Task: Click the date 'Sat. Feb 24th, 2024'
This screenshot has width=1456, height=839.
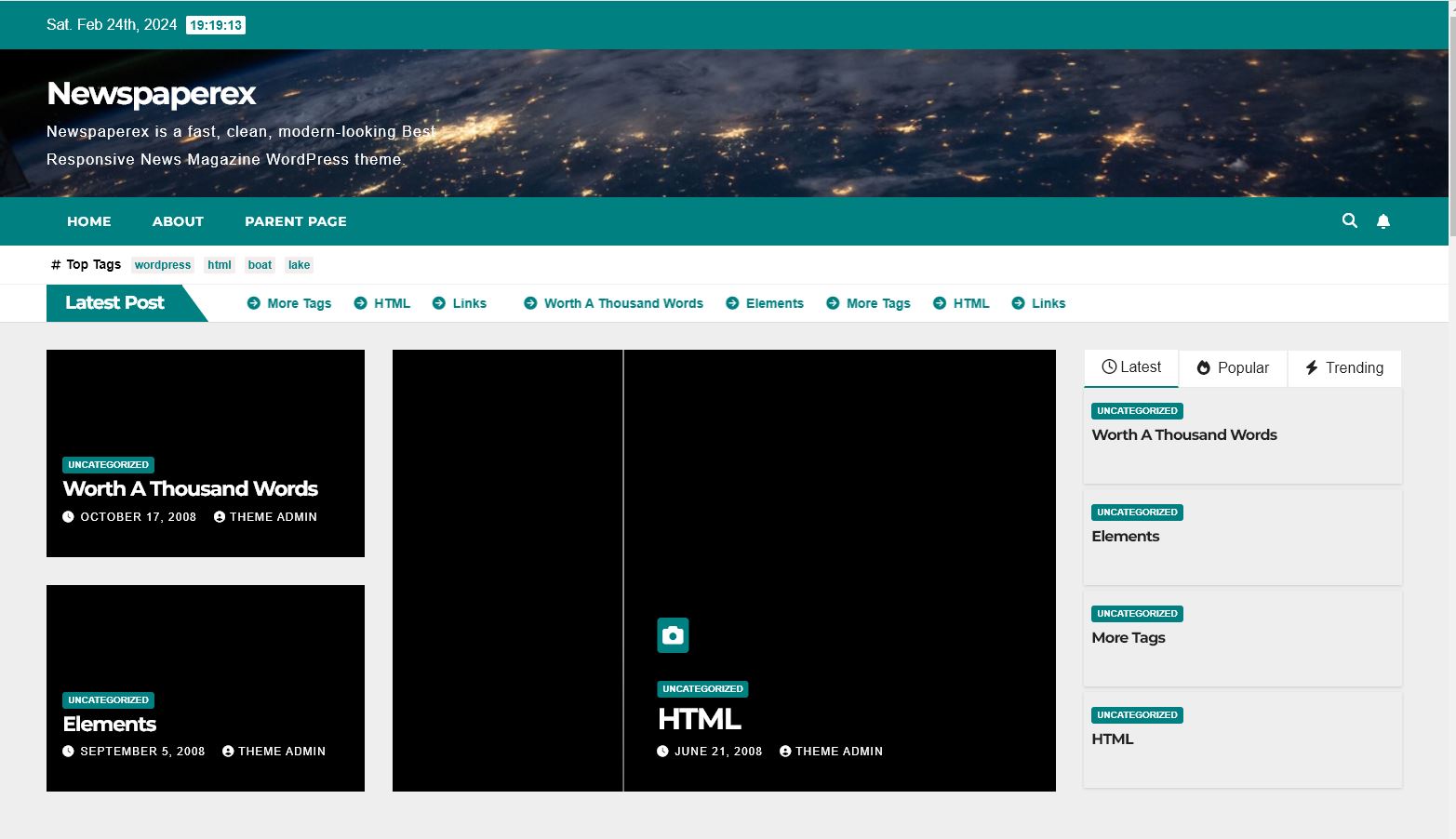Action: [112, 25]
